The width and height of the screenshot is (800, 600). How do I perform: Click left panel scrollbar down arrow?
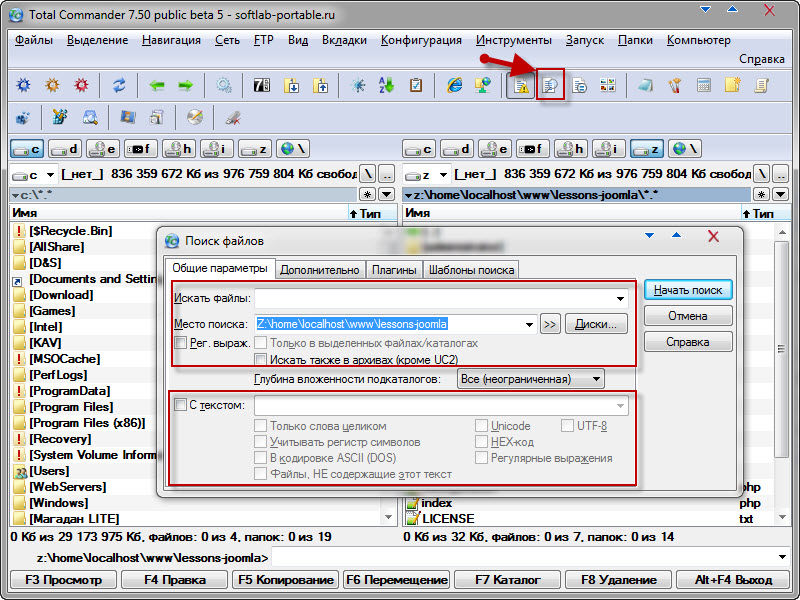[x=388, y=517]
